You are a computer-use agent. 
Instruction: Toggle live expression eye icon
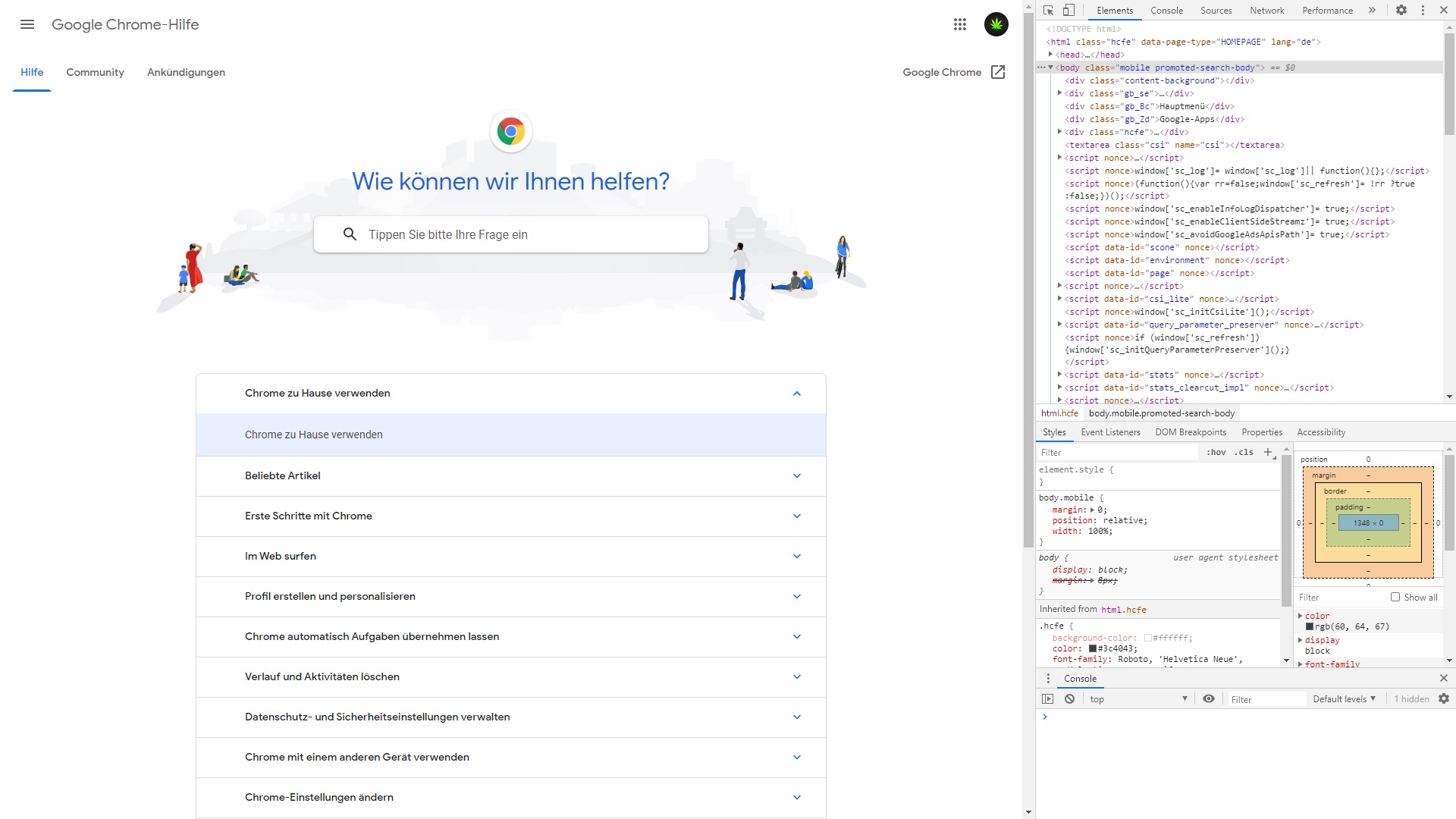click(1209, 699)
